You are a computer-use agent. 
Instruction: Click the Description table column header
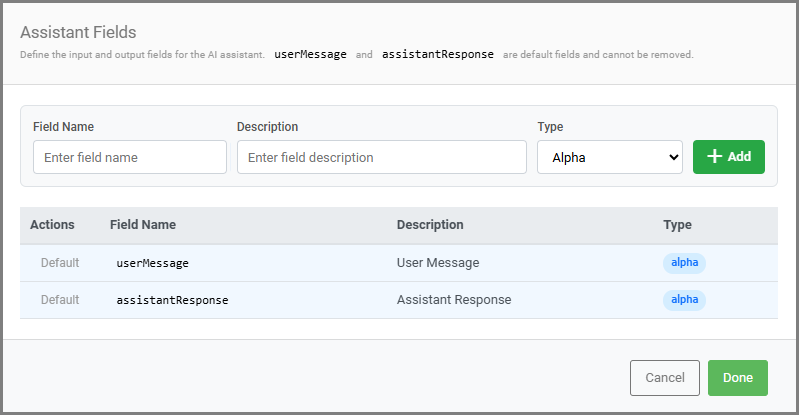coord(430,225)
